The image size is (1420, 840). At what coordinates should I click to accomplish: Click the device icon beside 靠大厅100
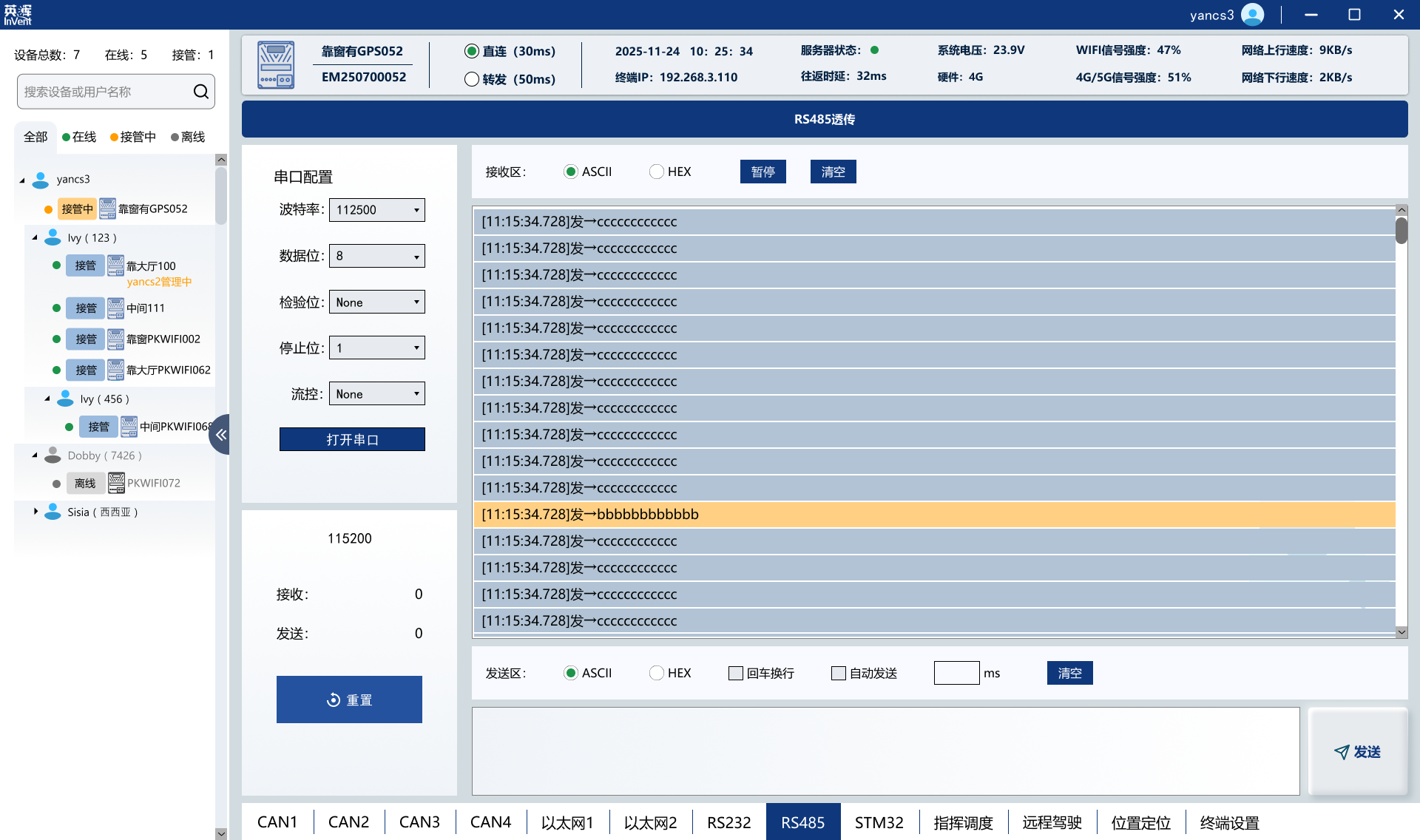(115, 265)
